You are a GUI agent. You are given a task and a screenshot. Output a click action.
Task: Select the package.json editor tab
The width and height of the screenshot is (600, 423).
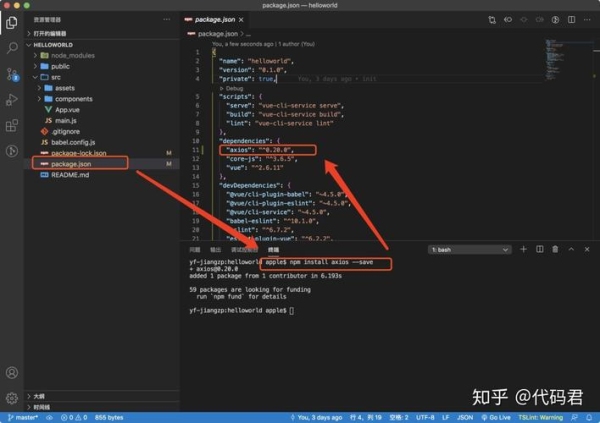214,20
